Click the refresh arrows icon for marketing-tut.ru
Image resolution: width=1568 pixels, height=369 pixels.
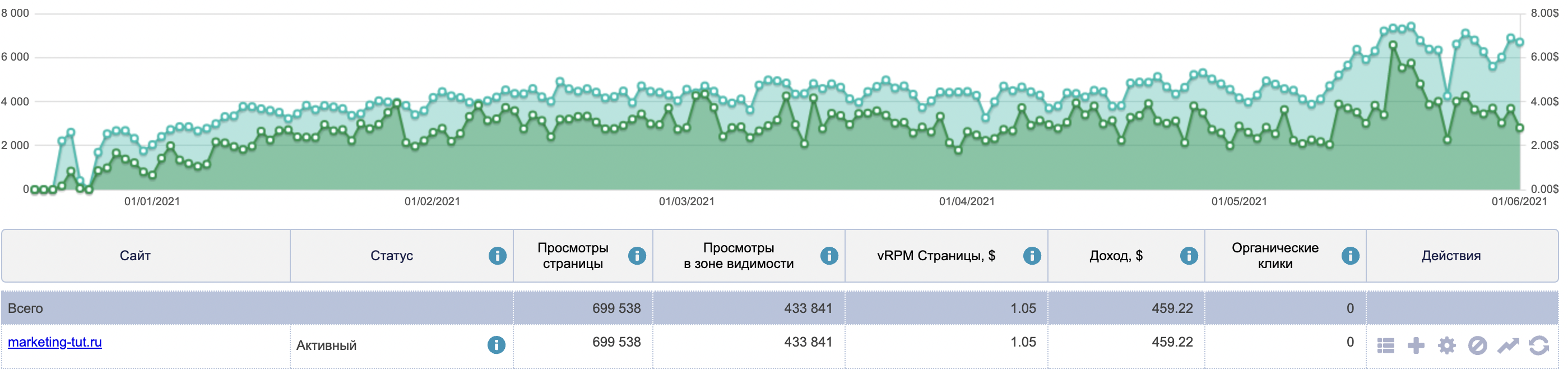[1538, 346]
